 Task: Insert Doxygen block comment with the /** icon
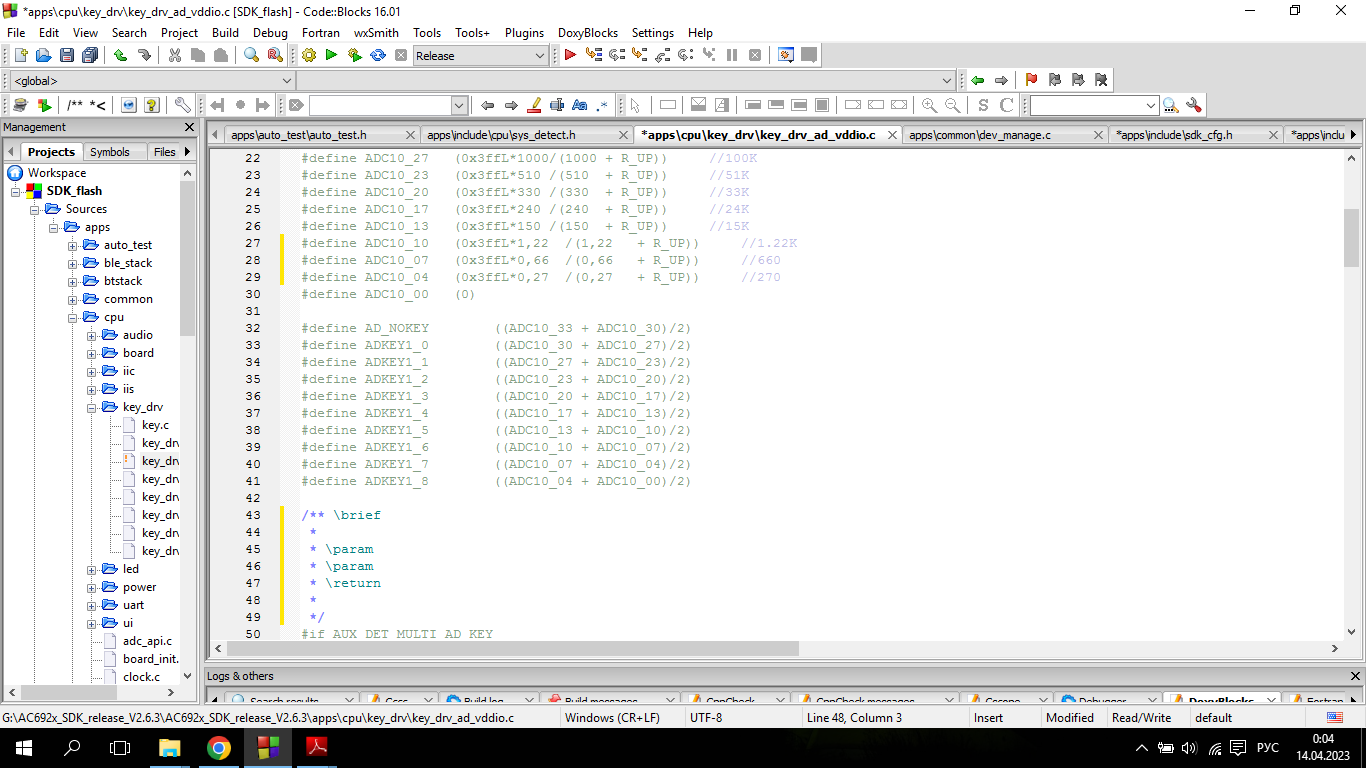[x=75, y=105]
